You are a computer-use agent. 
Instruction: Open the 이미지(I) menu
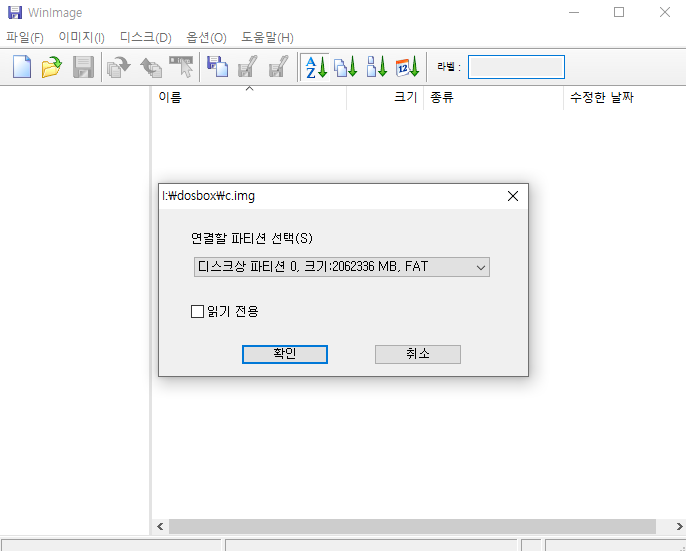[81, 38]
